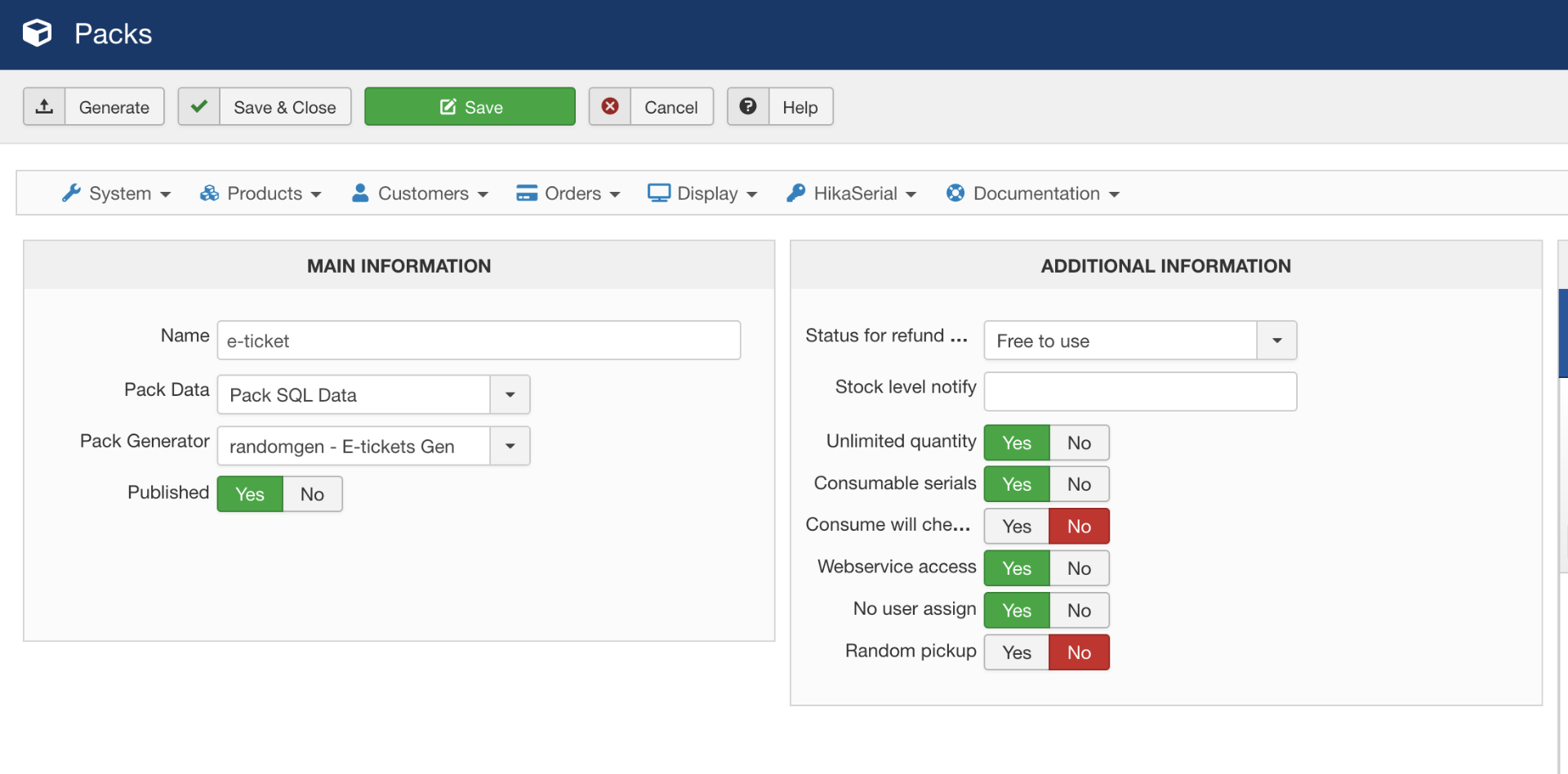This screenshot has height=774, width=1568.
Task: Expand the Pack Generator dropdown
Action: pos(510,447)
